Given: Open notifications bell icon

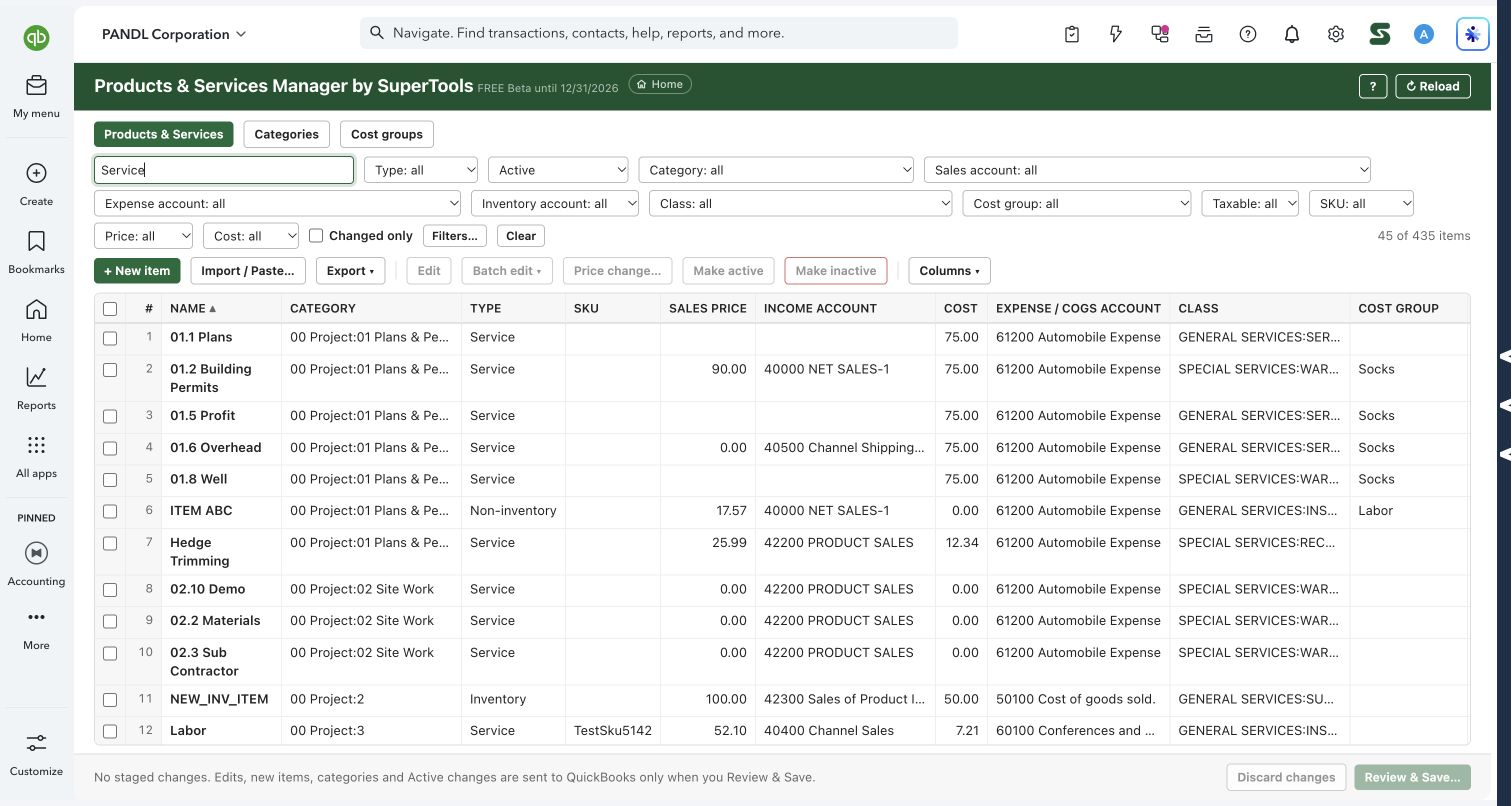Looking at the screenshot, I should [1292, 34].
